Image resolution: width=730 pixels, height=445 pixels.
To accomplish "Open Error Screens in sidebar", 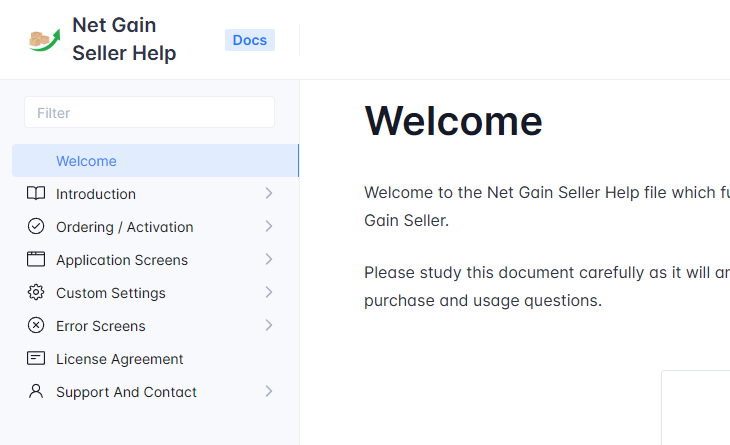I will tap(101, 326).
